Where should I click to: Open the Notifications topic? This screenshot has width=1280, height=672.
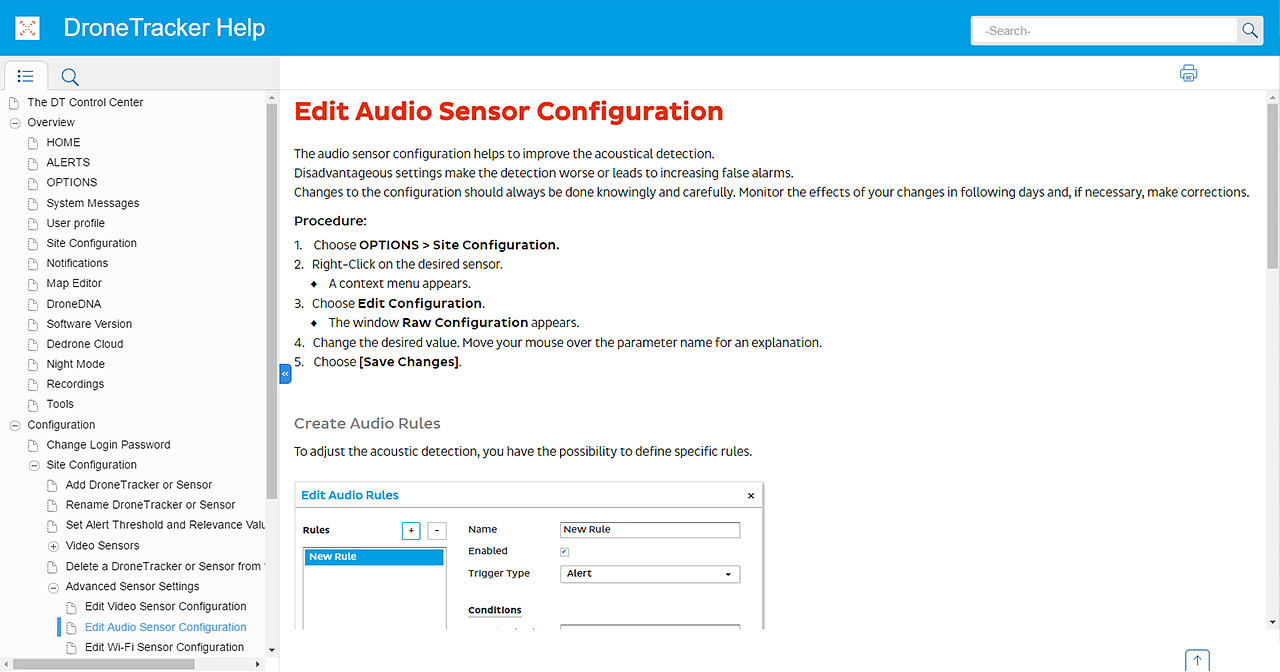77,263
